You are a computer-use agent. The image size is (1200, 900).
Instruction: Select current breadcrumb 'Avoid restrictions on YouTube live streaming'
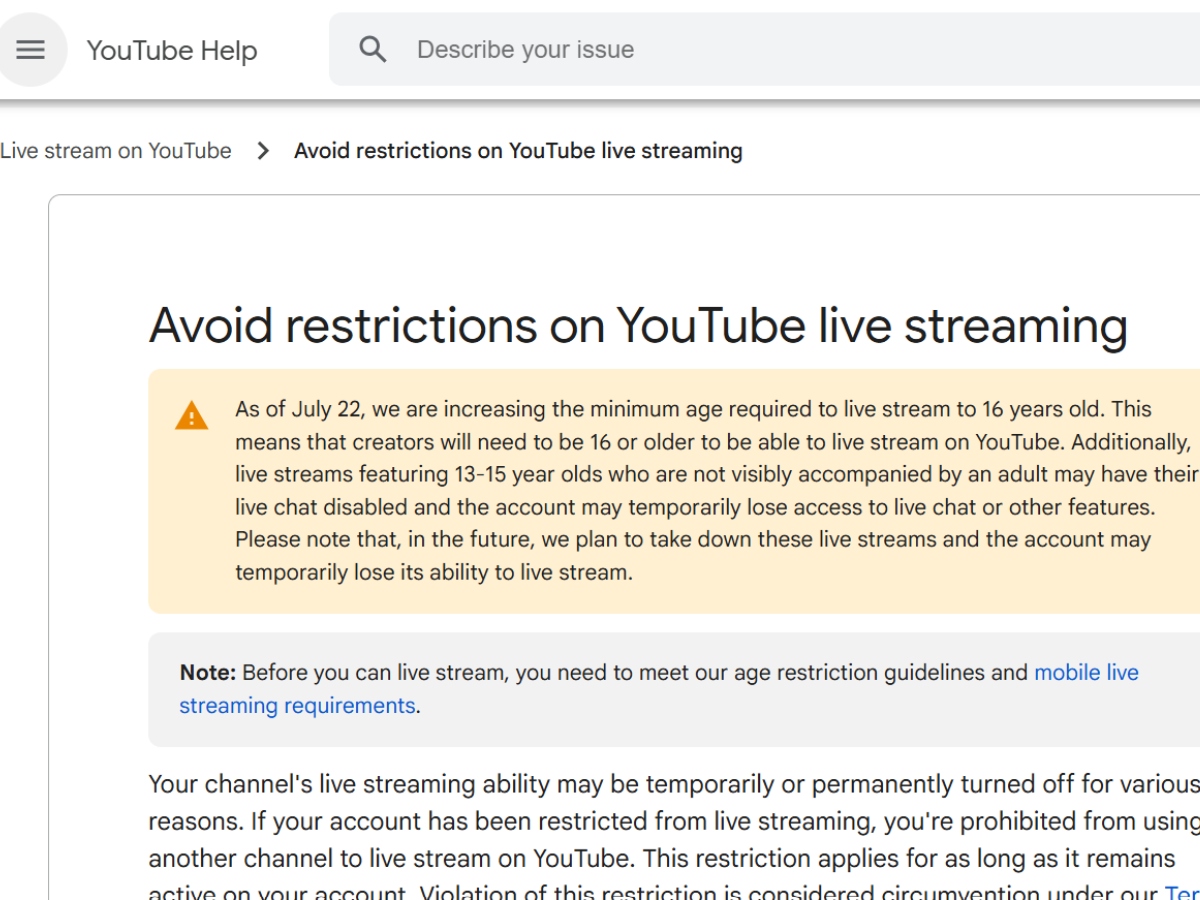click(x=518, y=151)
